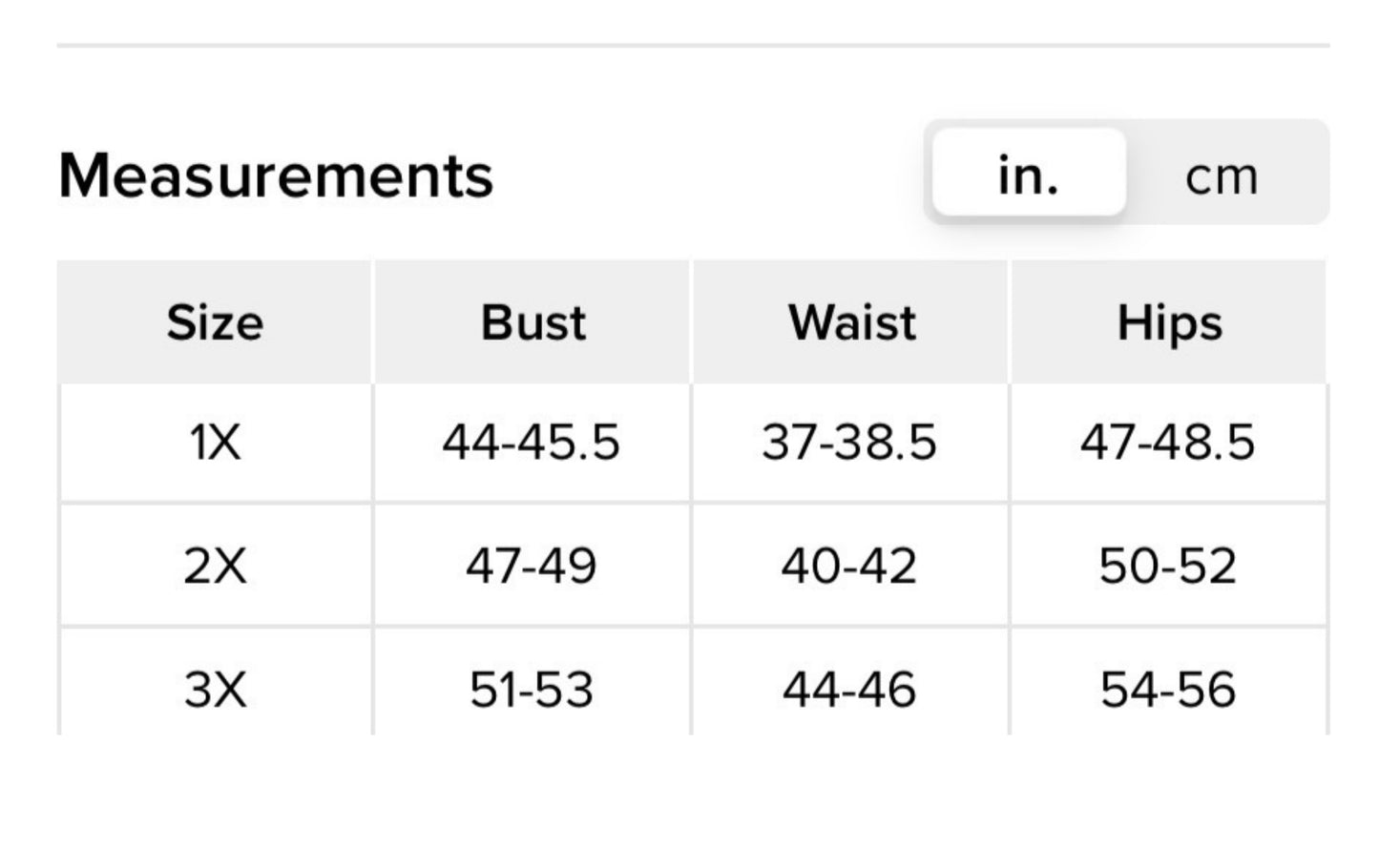The width and height of the screenshot is (1379, 868).
Task: Click the Measurements heading
Action: tap(276, 176)
